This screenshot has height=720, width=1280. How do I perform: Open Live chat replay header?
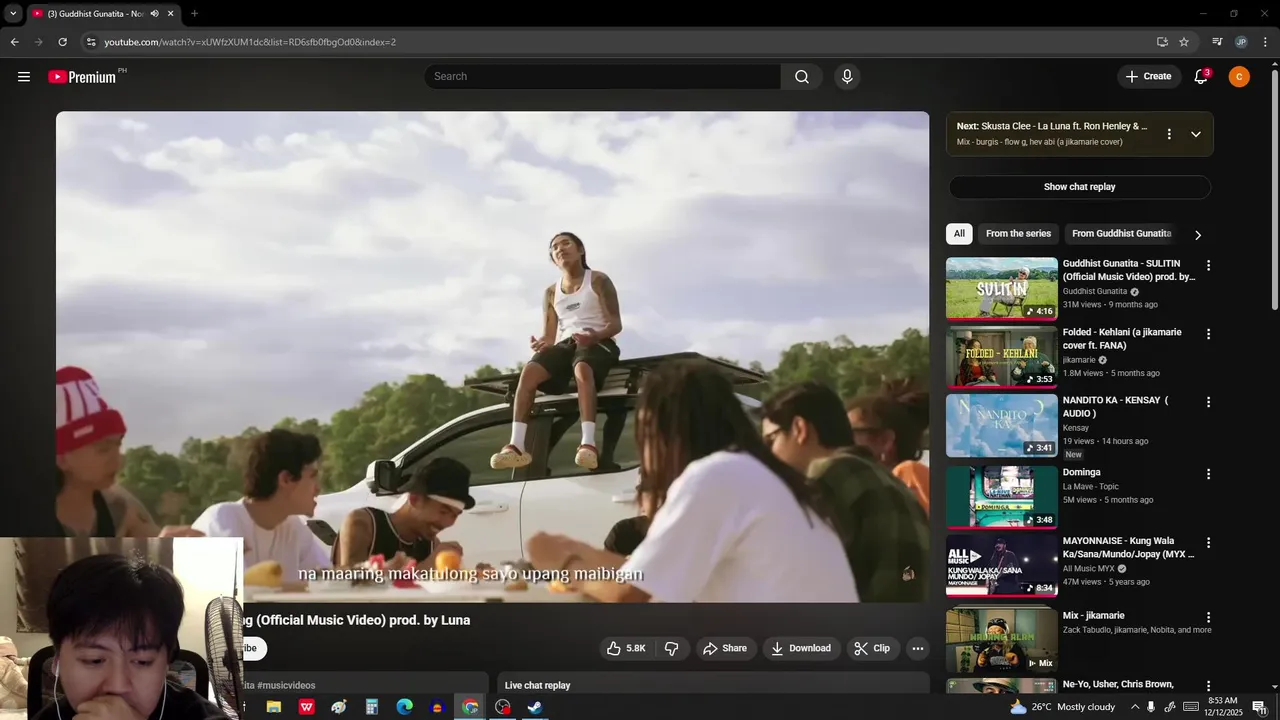pyautogui.click(x=537, y=686)
